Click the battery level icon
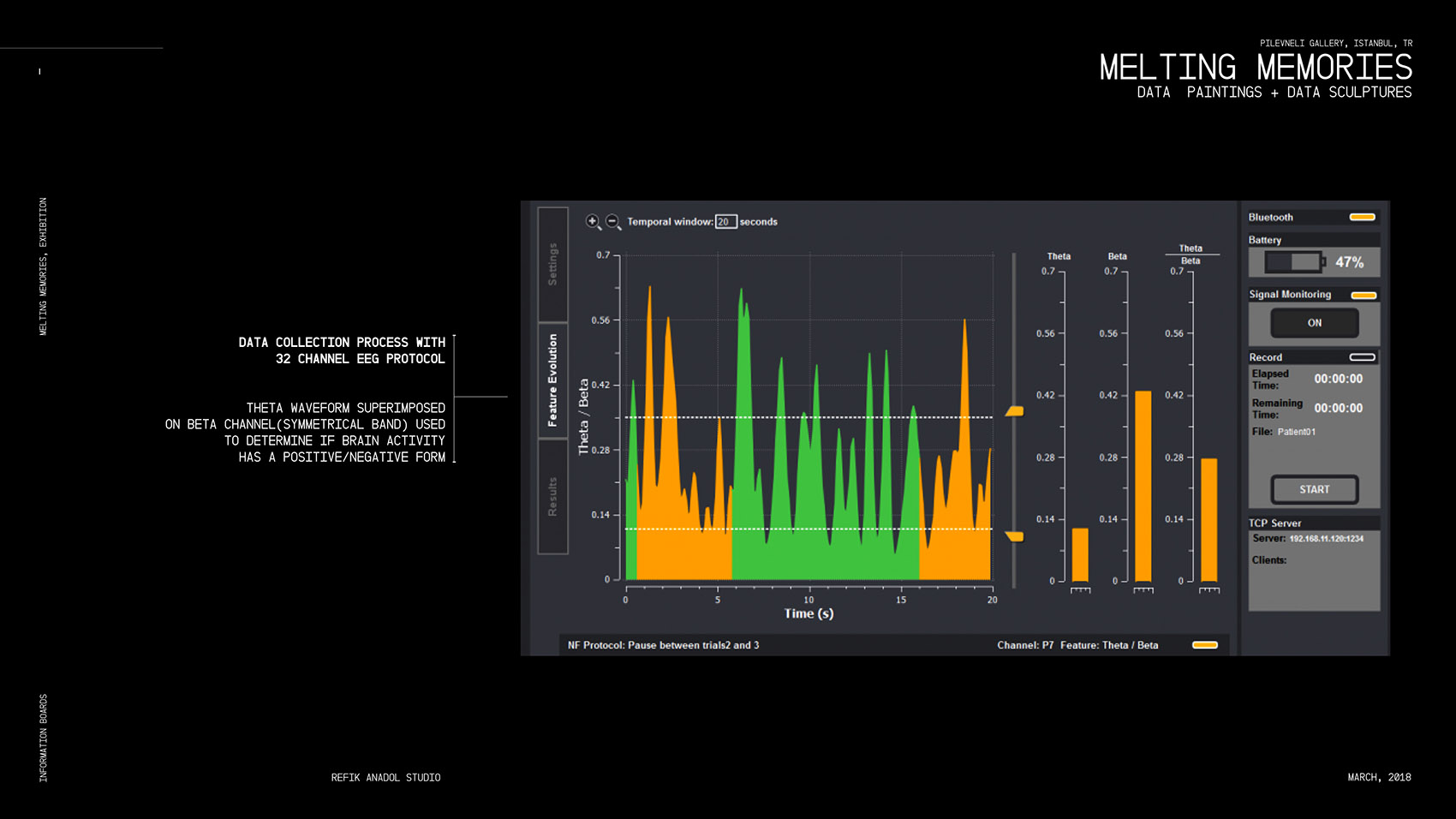Image resolution: width=1456 pixels, height=819 pixels. pyautogui.click(x=1294, y=262)
